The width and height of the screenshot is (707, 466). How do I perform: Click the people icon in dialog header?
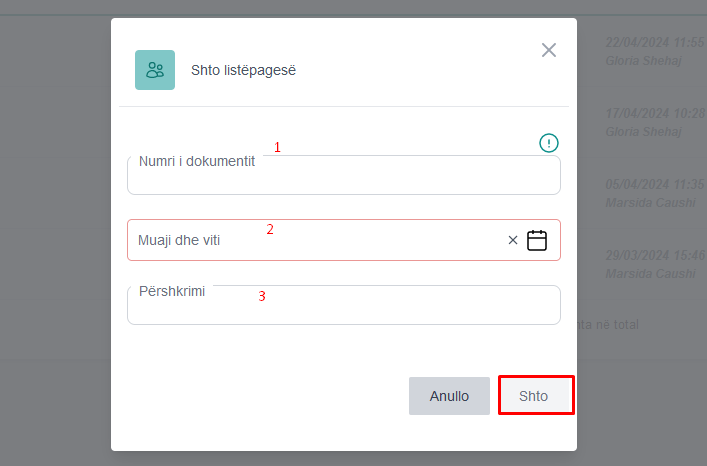(x=155, y=70)
